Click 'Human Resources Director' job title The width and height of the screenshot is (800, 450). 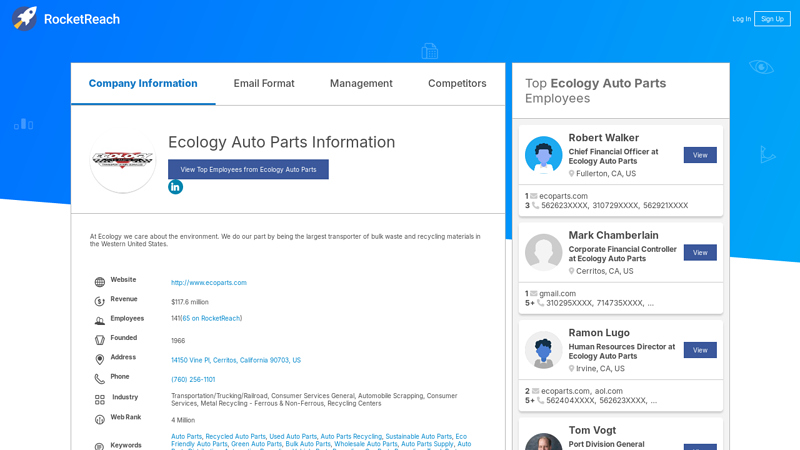click(x=617, y=346)
